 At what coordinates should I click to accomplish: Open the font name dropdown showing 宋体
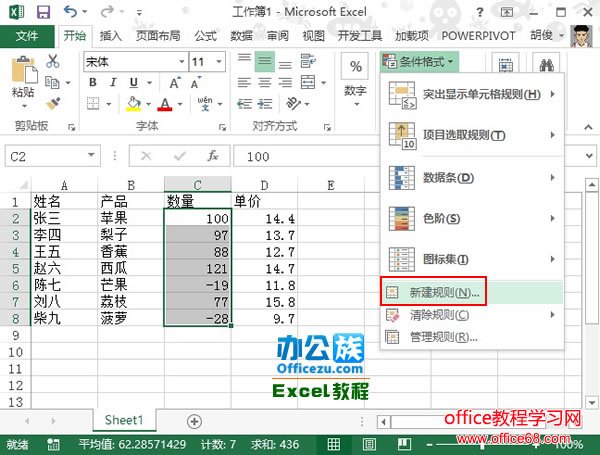[x=182, y=62]
